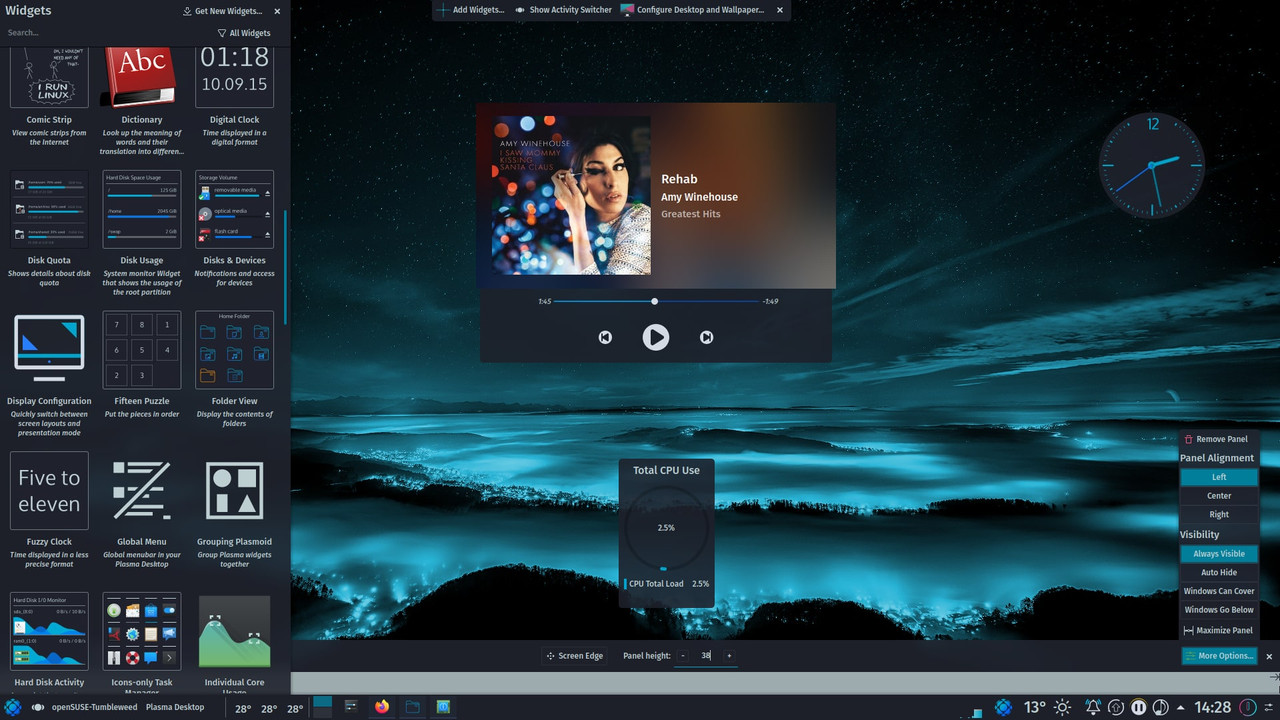Click the pink and teal circular power icon in the panel
Screen dimensions: 1280x720
(1247, 707)
